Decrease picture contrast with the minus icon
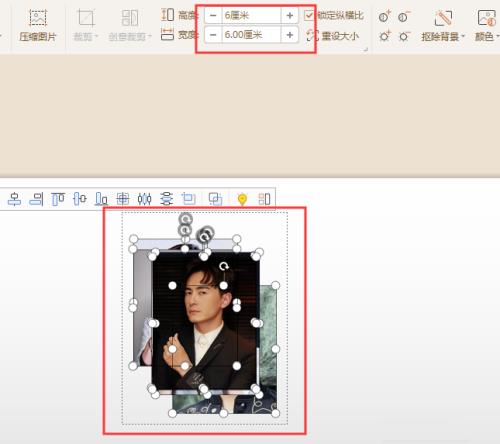 coord(404,16)
